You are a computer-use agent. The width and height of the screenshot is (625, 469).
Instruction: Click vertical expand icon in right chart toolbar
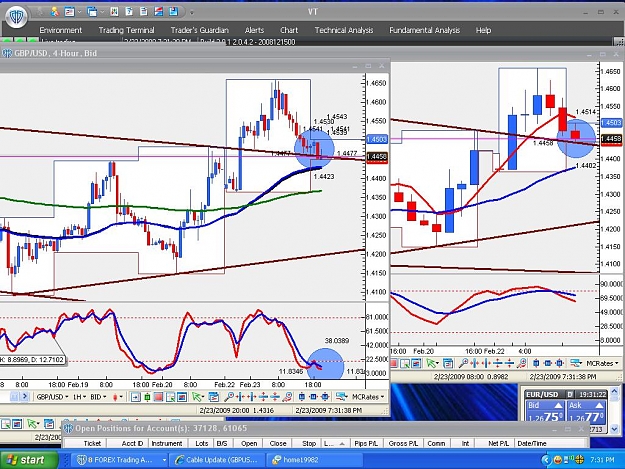tap(498, 363)
